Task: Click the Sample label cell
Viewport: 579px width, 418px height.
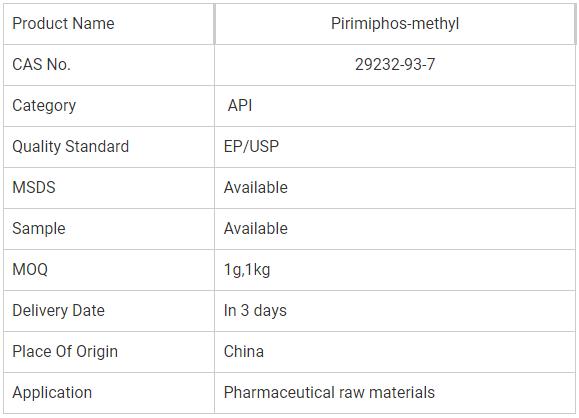Action: [109, 229]
